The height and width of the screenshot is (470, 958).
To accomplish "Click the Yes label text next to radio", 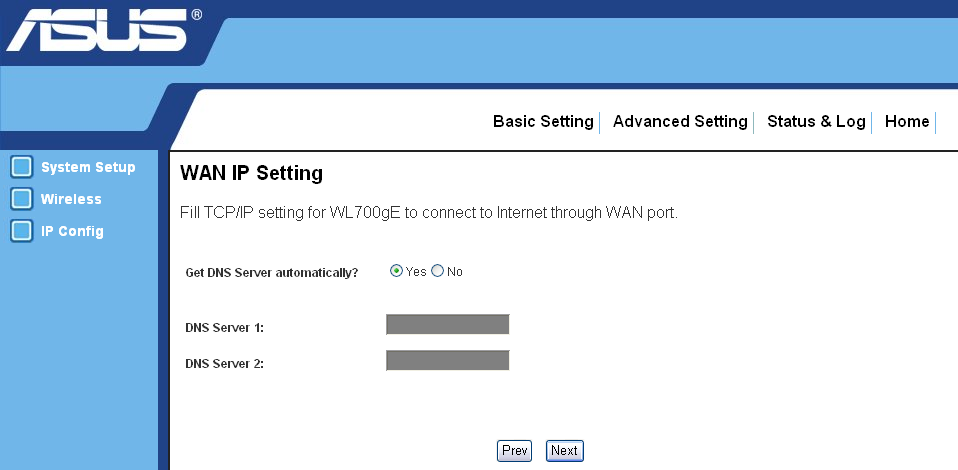I will 416,272.
